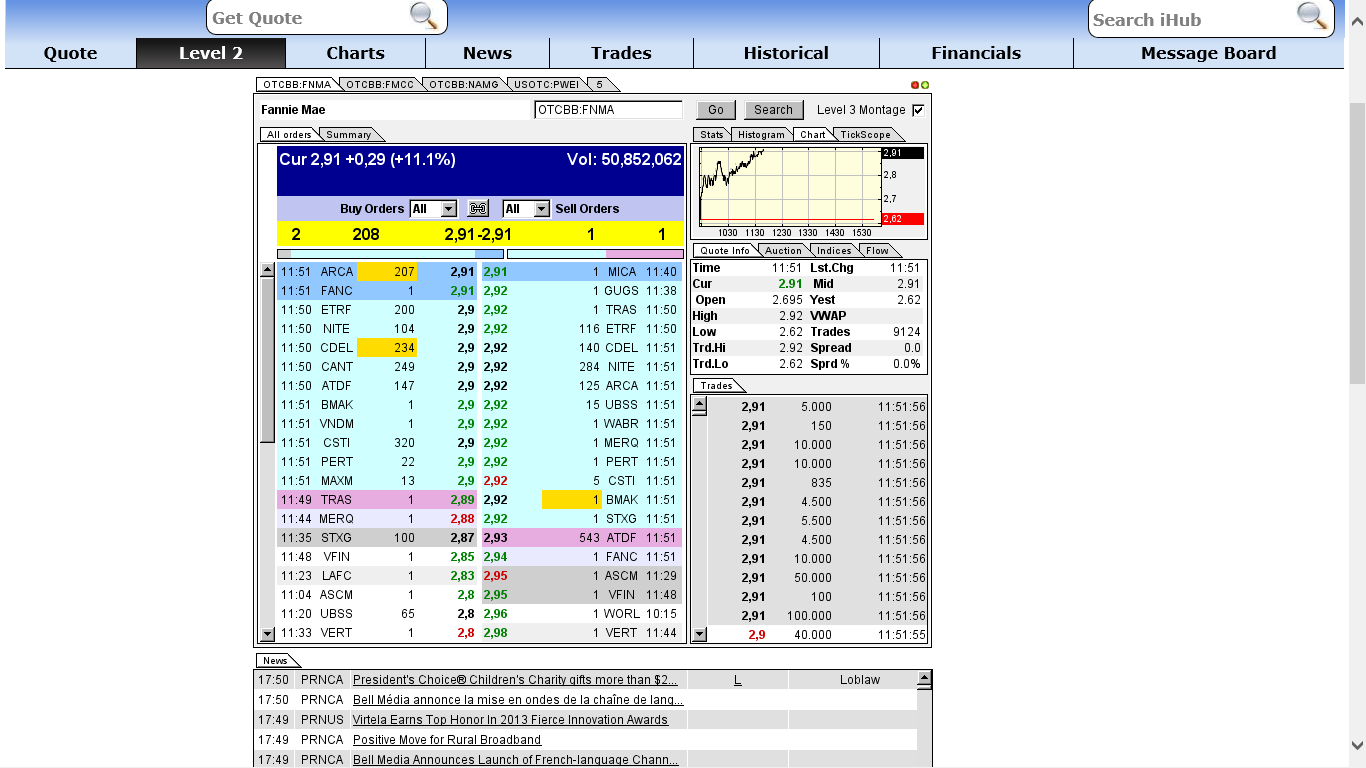
Task: Click the magnifying glass in Get Quote box
Action: tap(424, 17)
